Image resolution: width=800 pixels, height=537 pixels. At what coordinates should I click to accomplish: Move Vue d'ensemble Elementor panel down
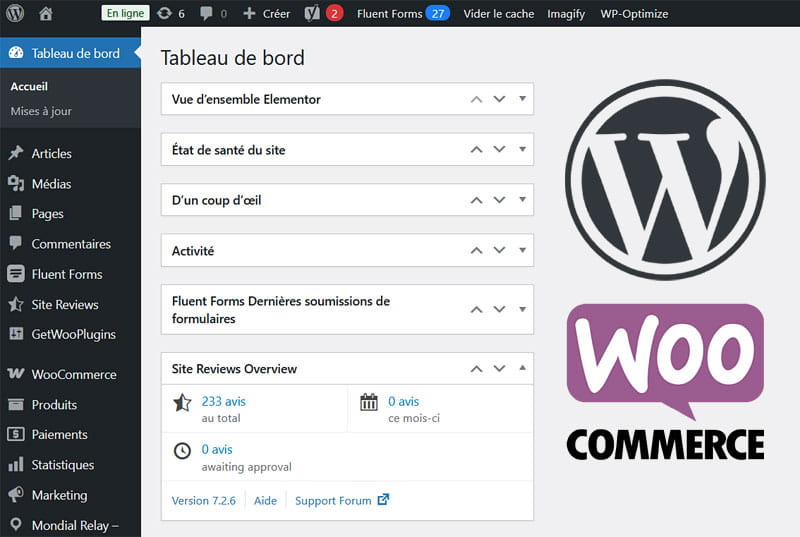499,99
